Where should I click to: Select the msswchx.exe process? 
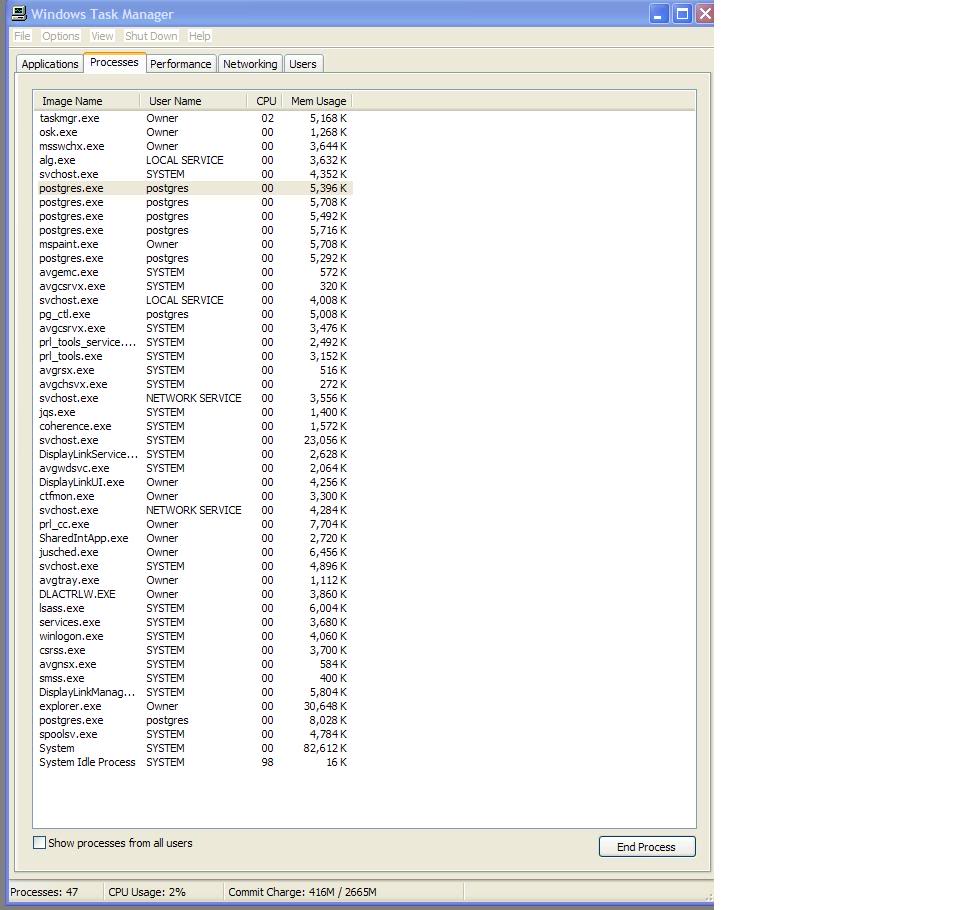click(x=195, y=146)
